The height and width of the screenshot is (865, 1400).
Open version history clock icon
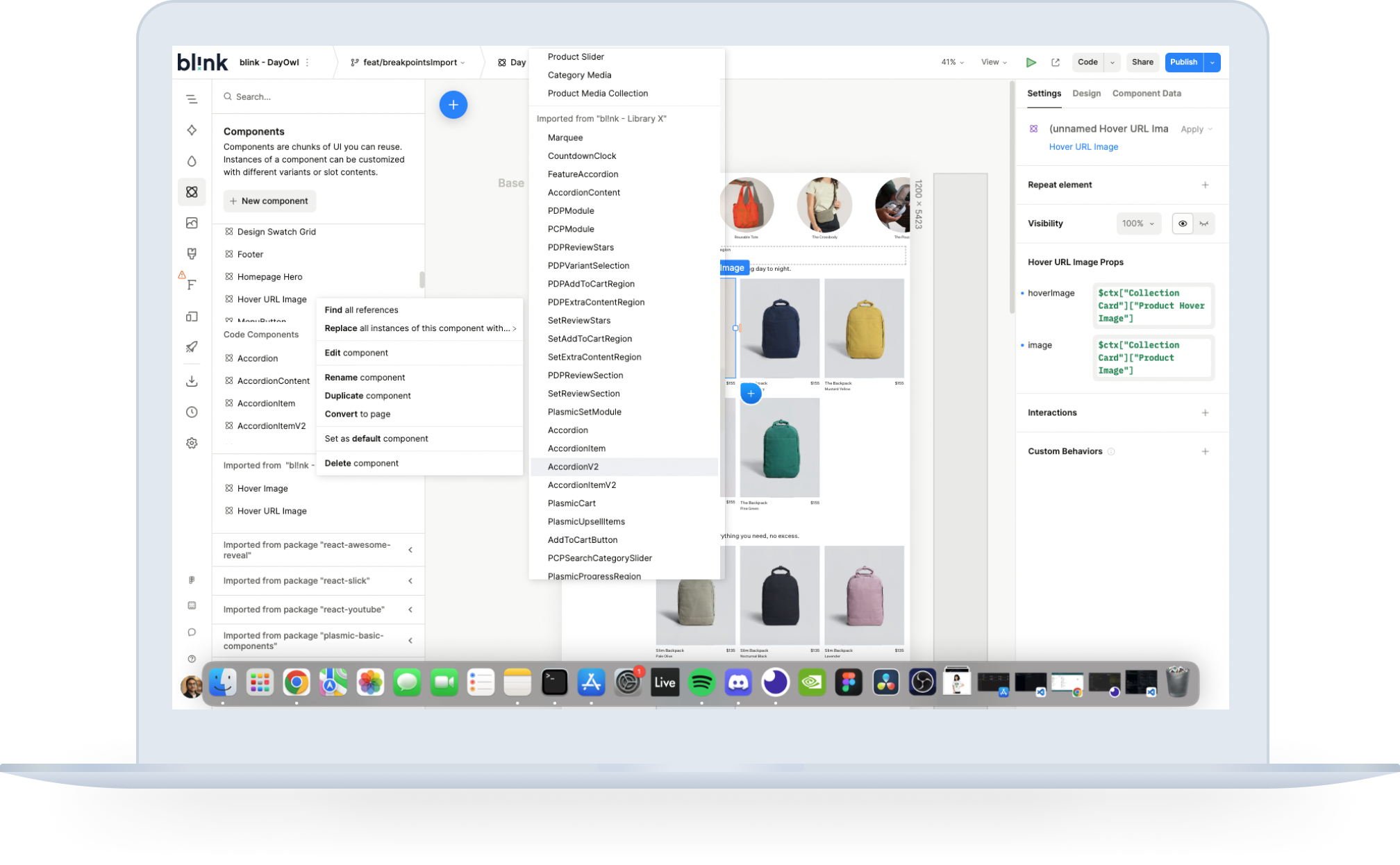click(x=192, y=412)
